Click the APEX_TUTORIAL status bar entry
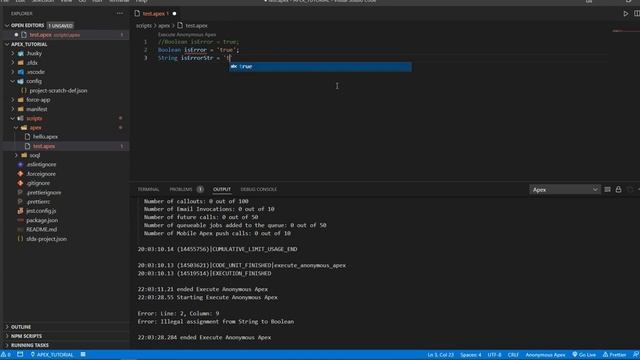 pos(51,355)
